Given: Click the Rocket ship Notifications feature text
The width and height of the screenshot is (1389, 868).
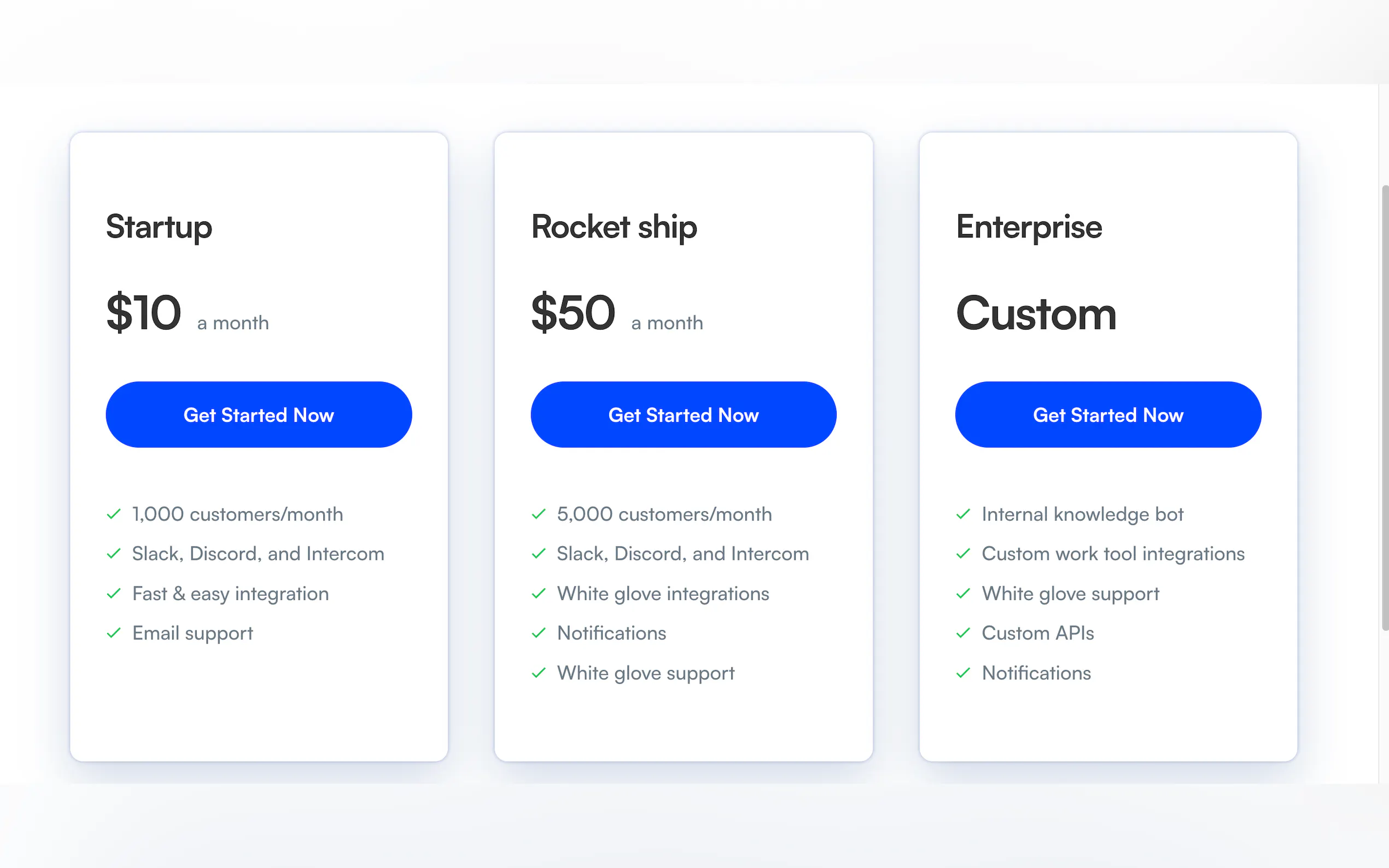Looking at the screenshot, I should [611, 632].
